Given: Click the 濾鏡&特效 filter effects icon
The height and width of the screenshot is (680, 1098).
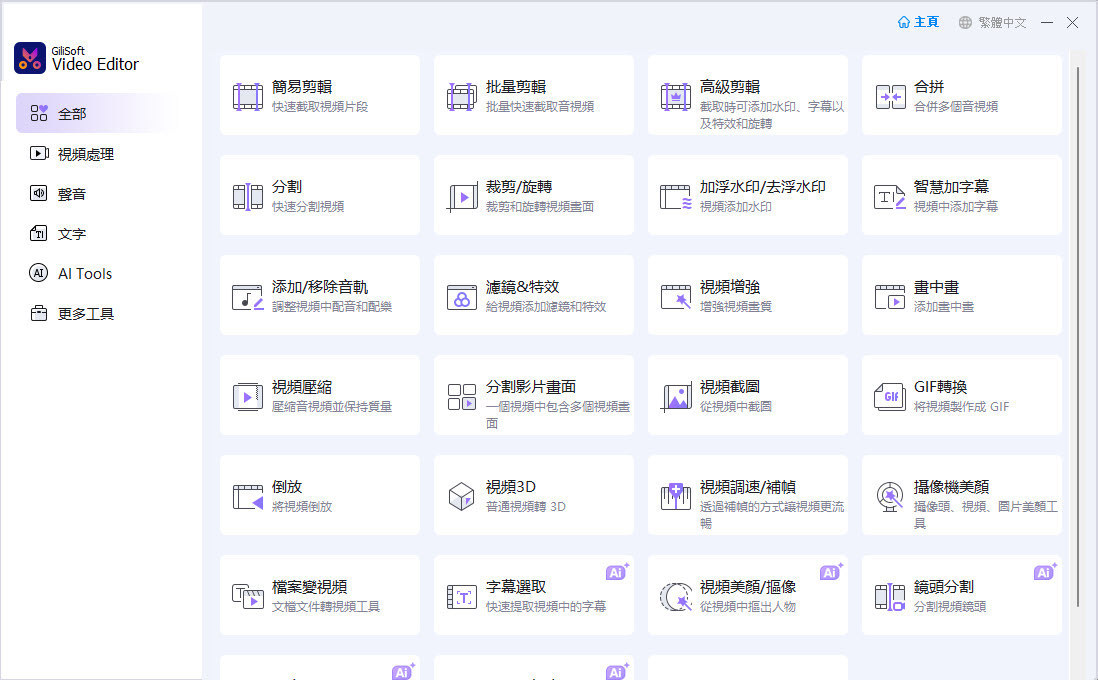Looking at the screenshot, I should [462, 297].
